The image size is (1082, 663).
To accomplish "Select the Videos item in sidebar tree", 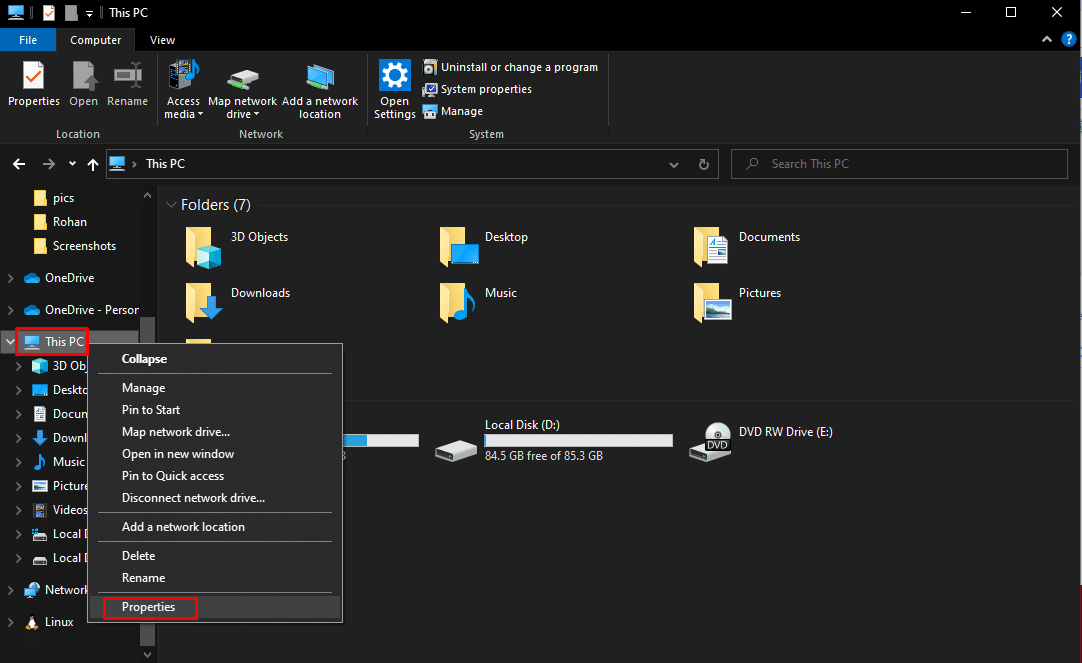I will 60,510.
